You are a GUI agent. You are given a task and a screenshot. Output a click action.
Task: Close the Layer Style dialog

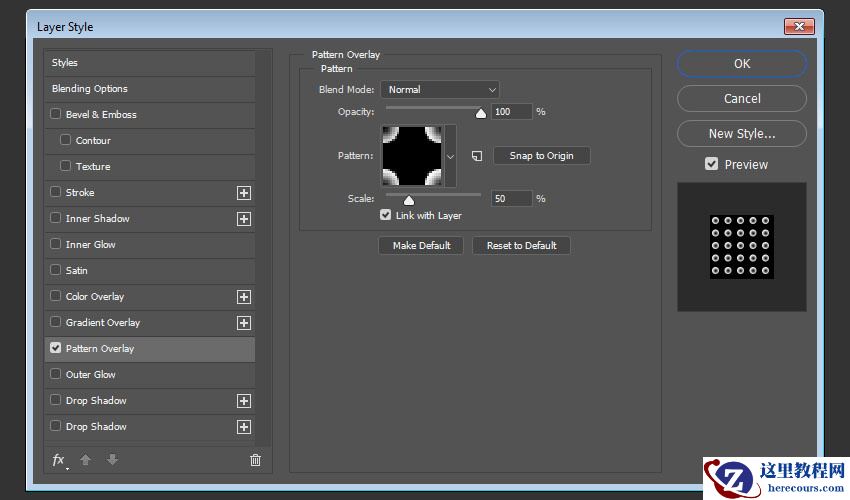[799, 26]
